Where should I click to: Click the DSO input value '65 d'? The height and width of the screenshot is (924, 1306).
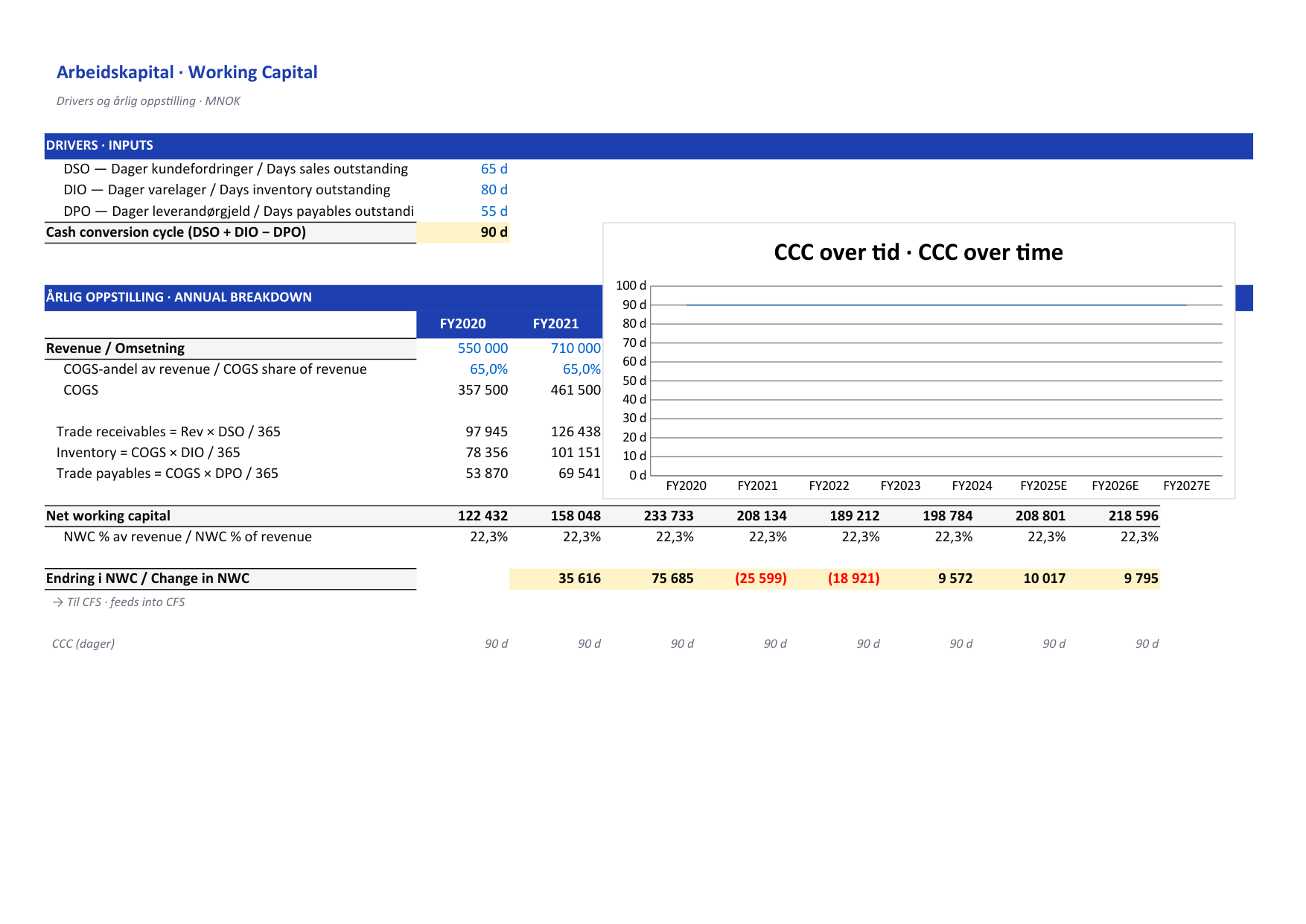pyautogui.click(x=494, y=169)
